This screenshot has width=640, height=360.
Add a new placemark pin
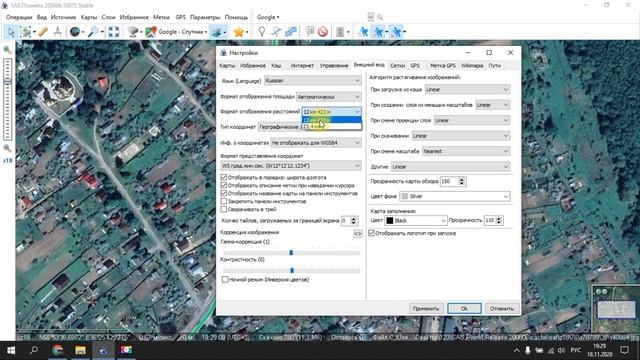(x=262, y=32)
